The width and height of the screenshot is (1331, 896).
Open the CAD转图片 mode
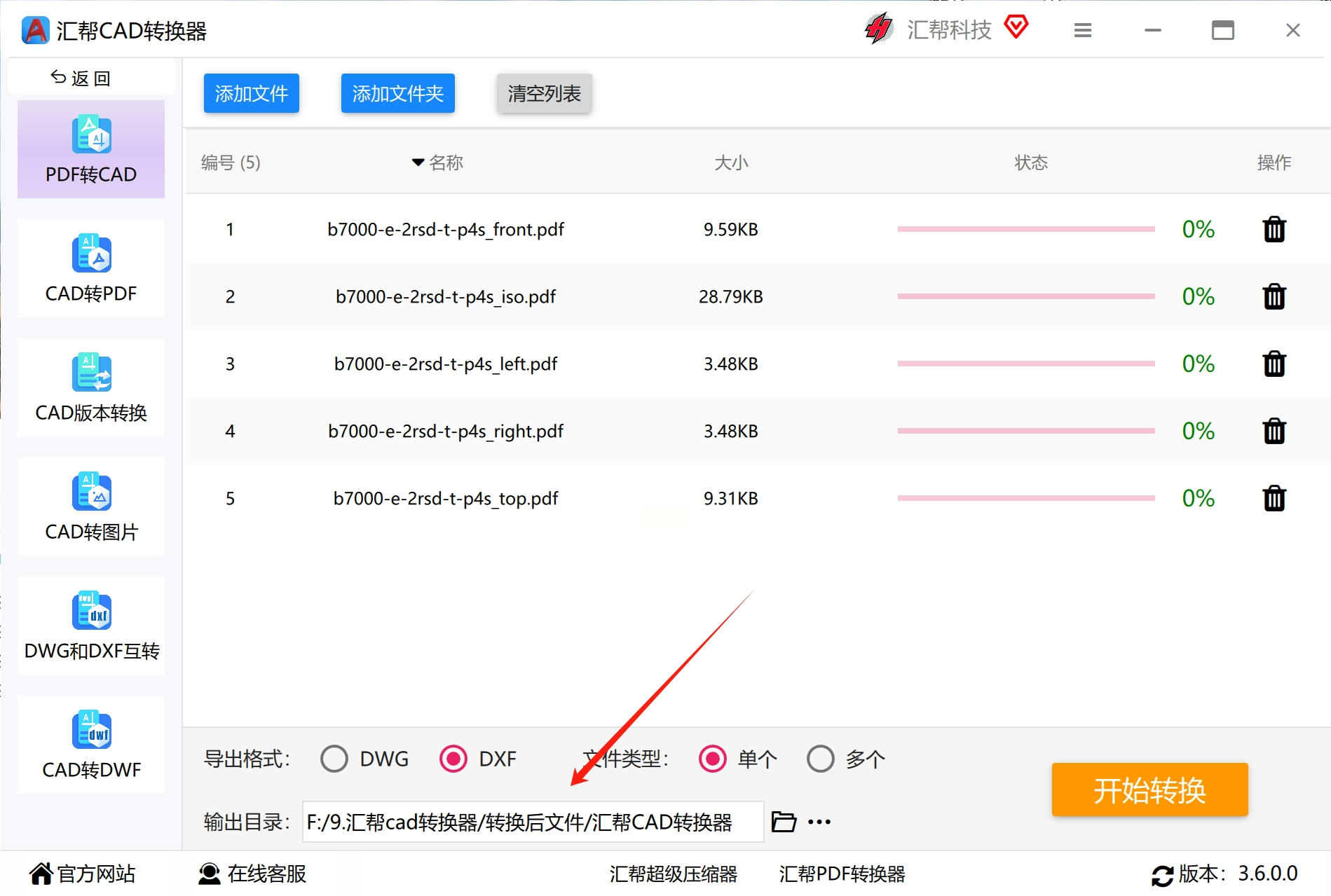point(91,506)
